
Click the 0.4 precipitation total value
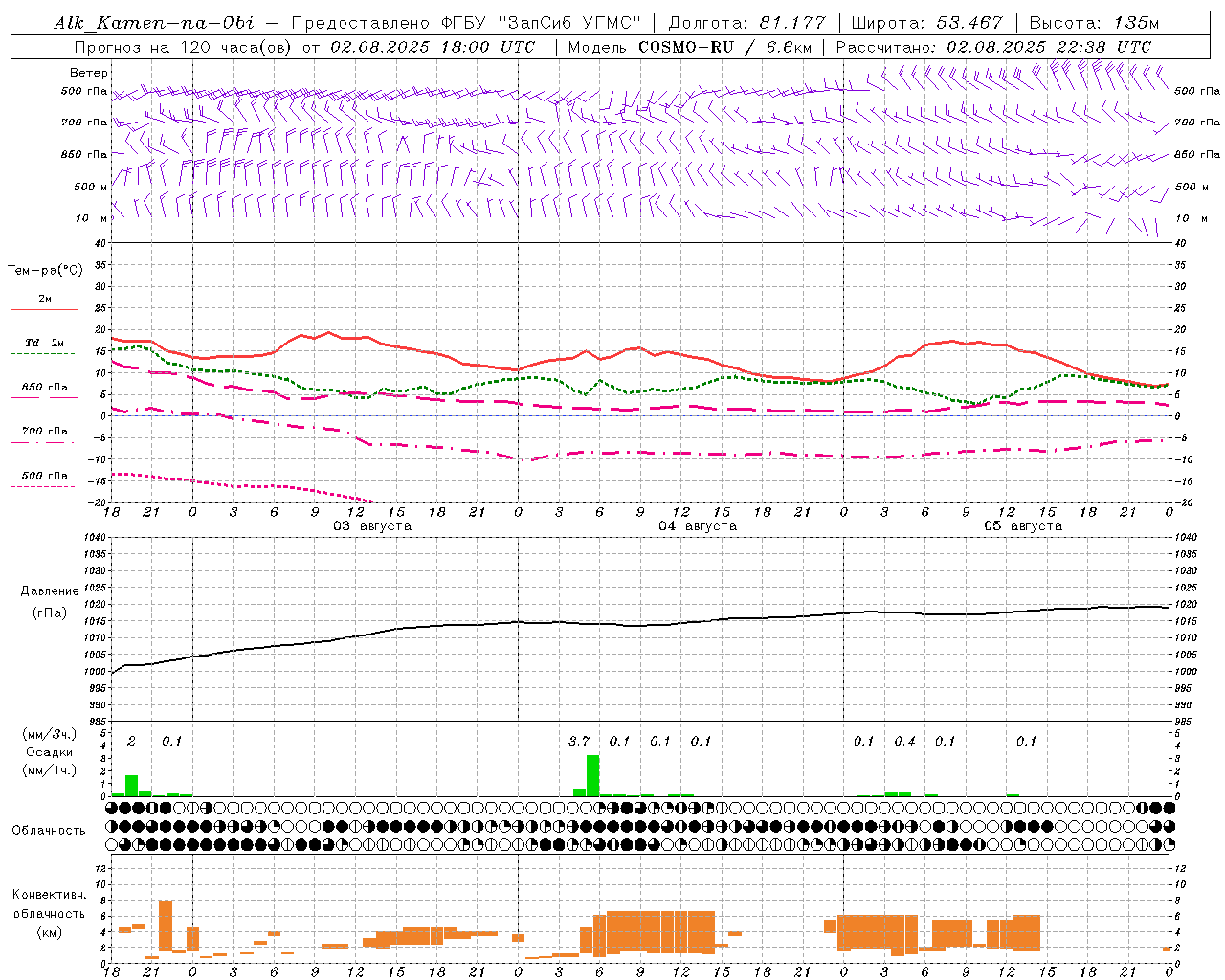[904, 741]
